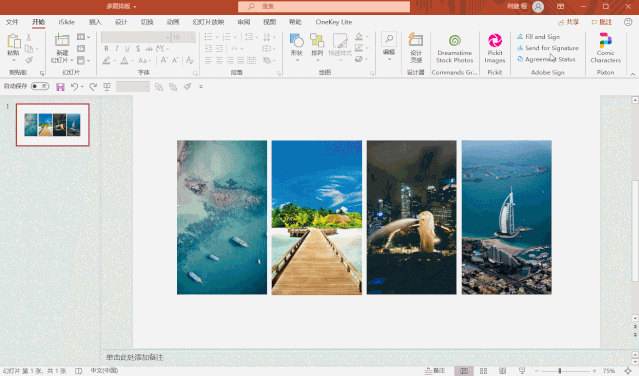The image size is (639, 376).
Task: Click the Quick Styles icon
Action: point(340,41)
